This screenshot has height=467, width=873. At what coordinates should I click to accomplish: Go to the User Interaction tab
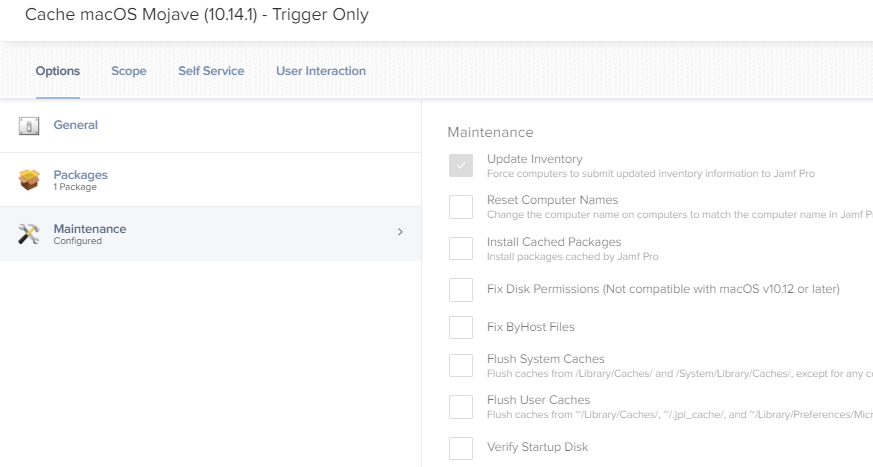click(321, 71)
